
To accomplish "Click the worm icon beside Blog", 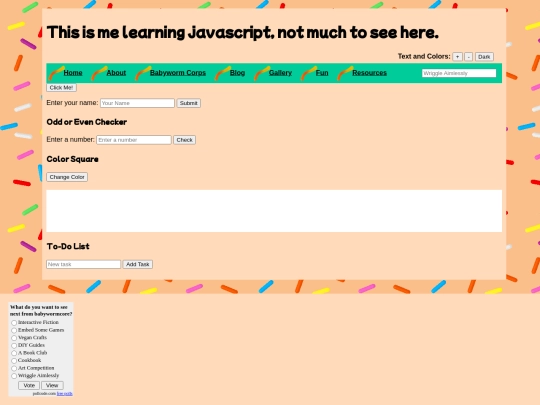I will coord(222,73).
